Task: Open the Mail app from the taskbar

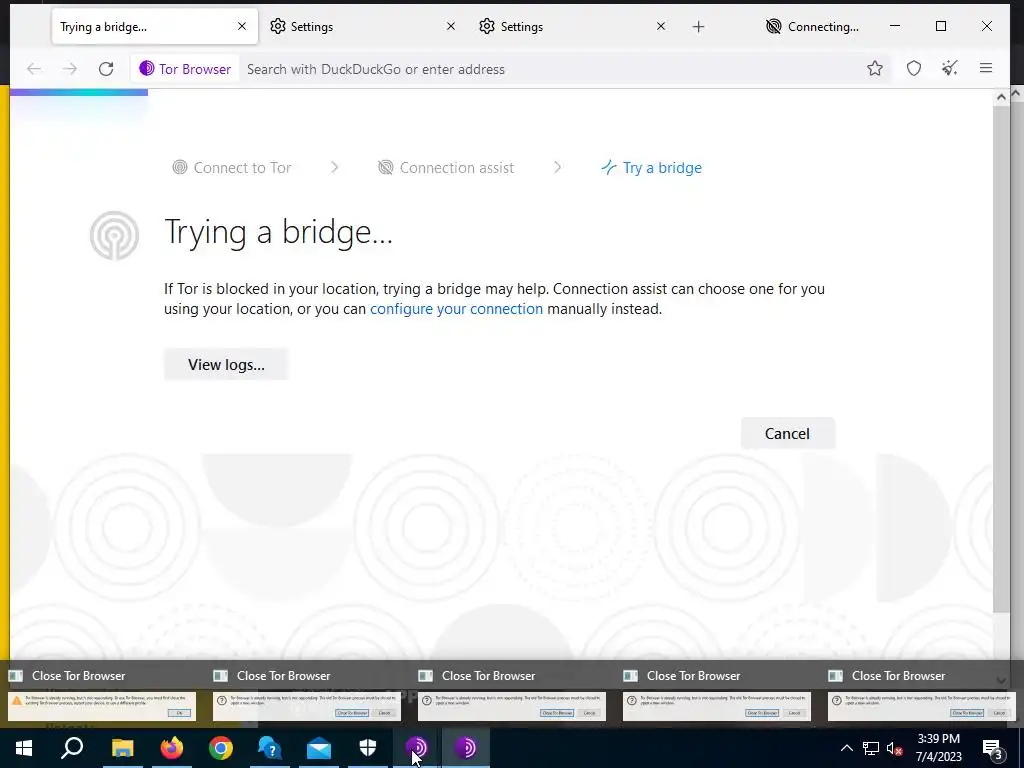Action: tap(319, 748)
